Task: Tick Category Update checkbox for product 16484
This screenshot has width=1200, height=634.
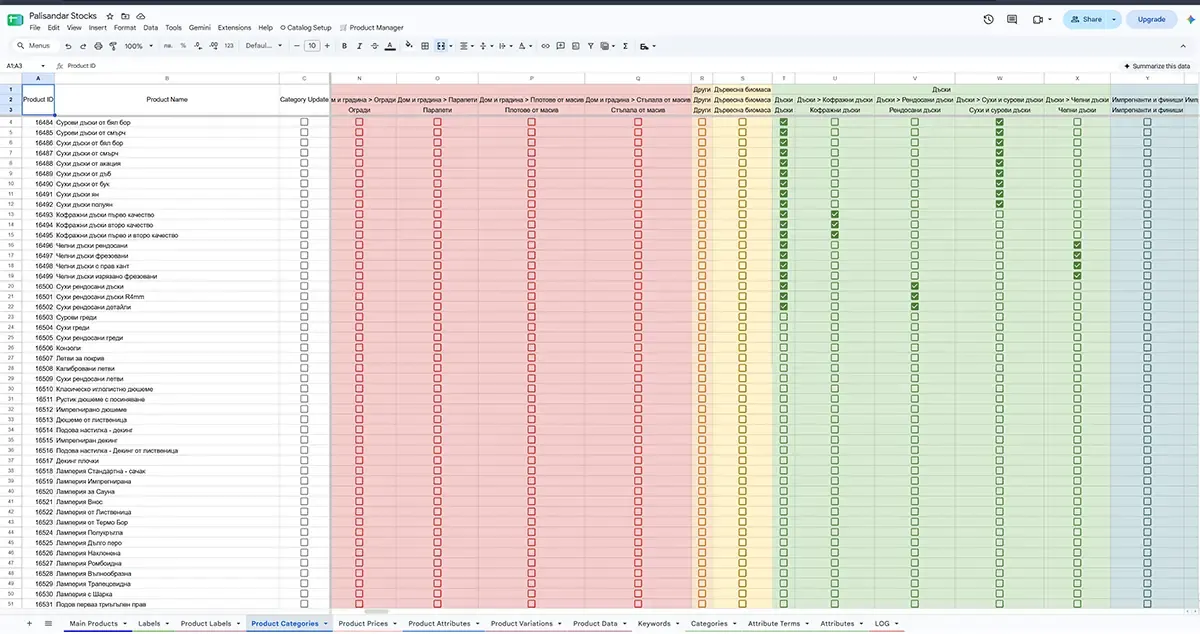Action: 304,122
